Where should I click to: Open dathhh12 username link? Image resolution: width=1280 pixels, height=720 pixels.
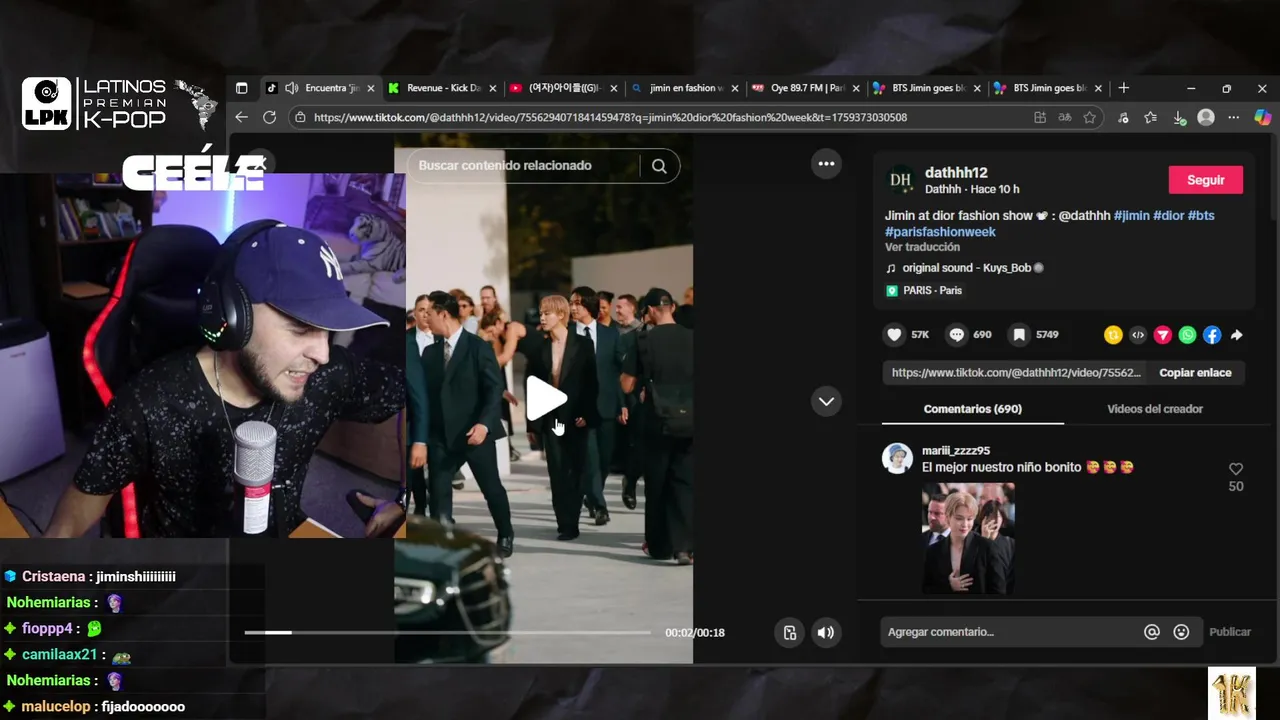click(x=956, y=173)
